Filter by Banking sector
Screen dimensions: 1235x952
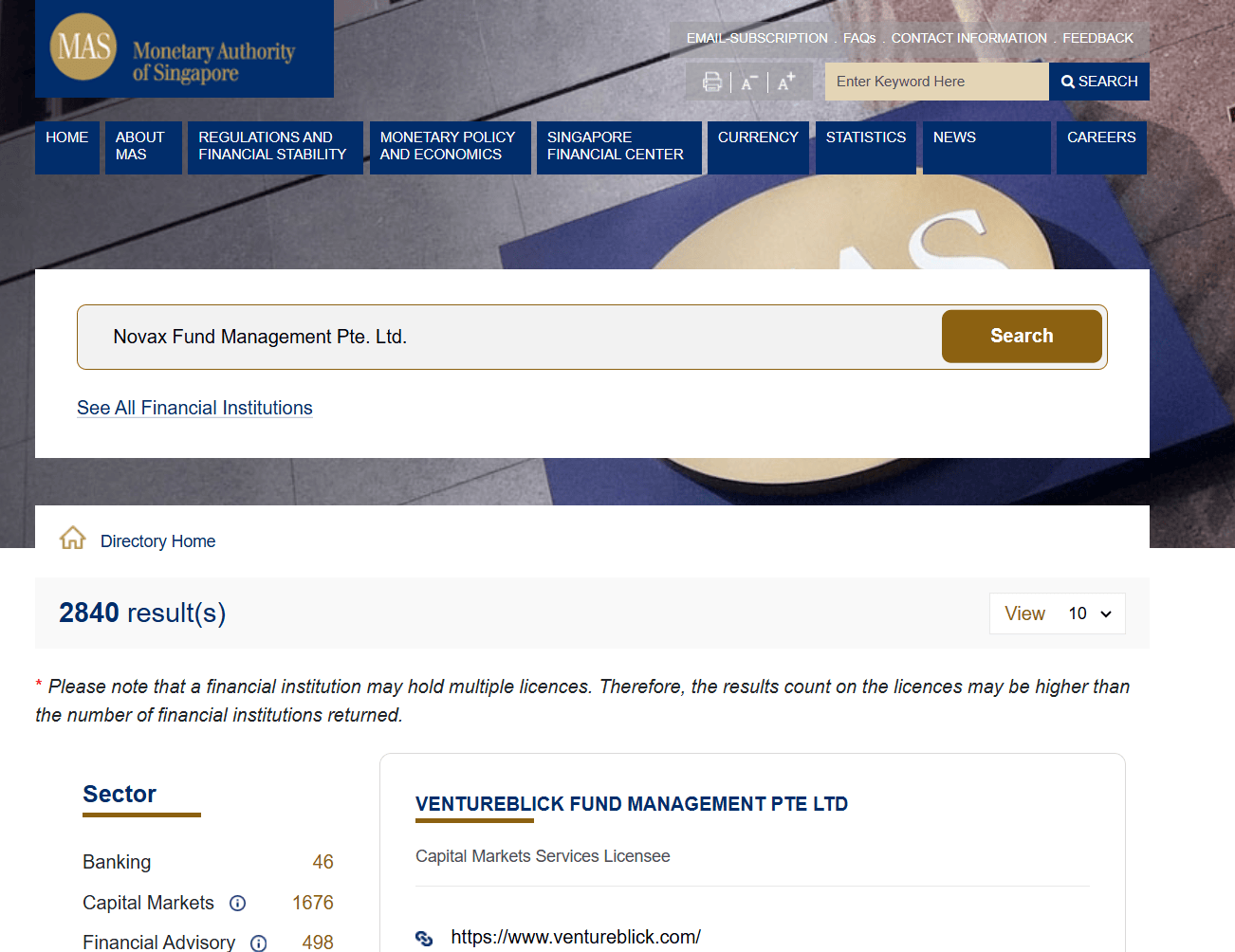pos(117,862)
